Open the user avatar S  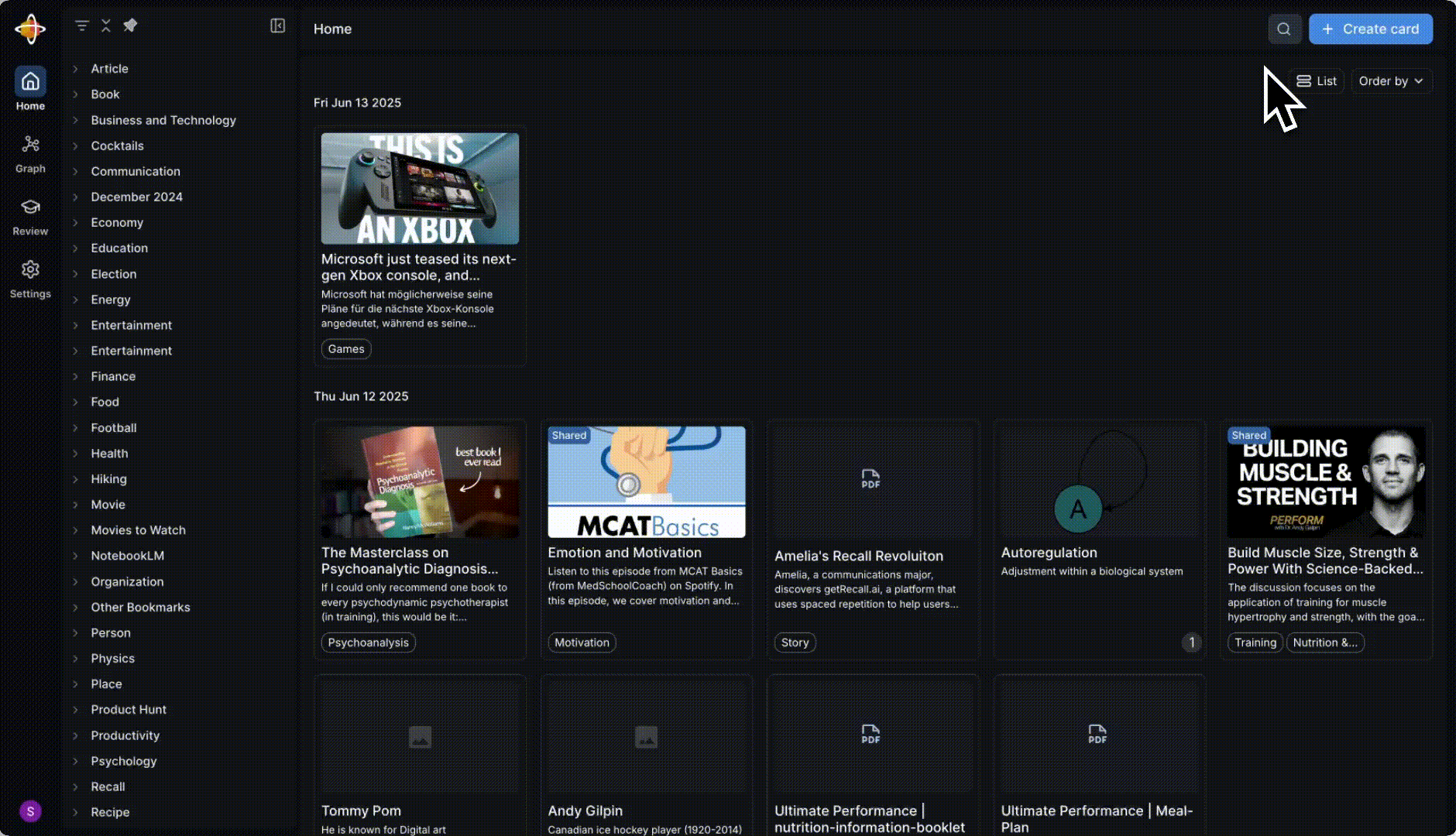[30, 811]
